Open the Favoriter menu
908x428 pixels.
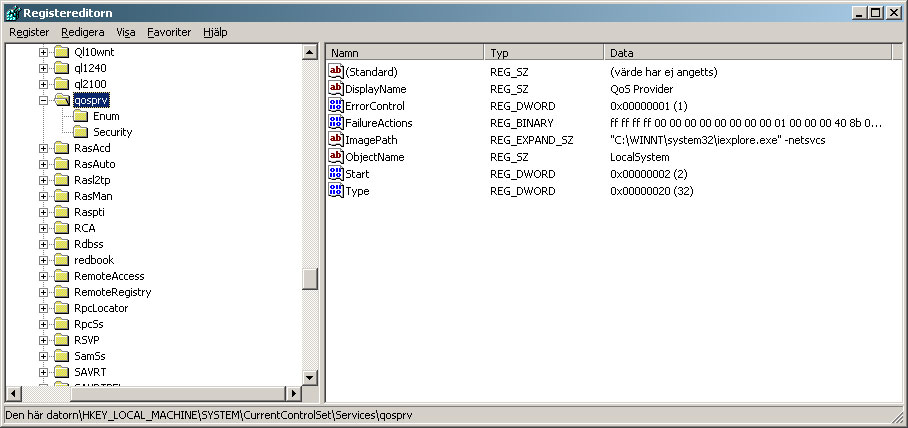(169, 32)
